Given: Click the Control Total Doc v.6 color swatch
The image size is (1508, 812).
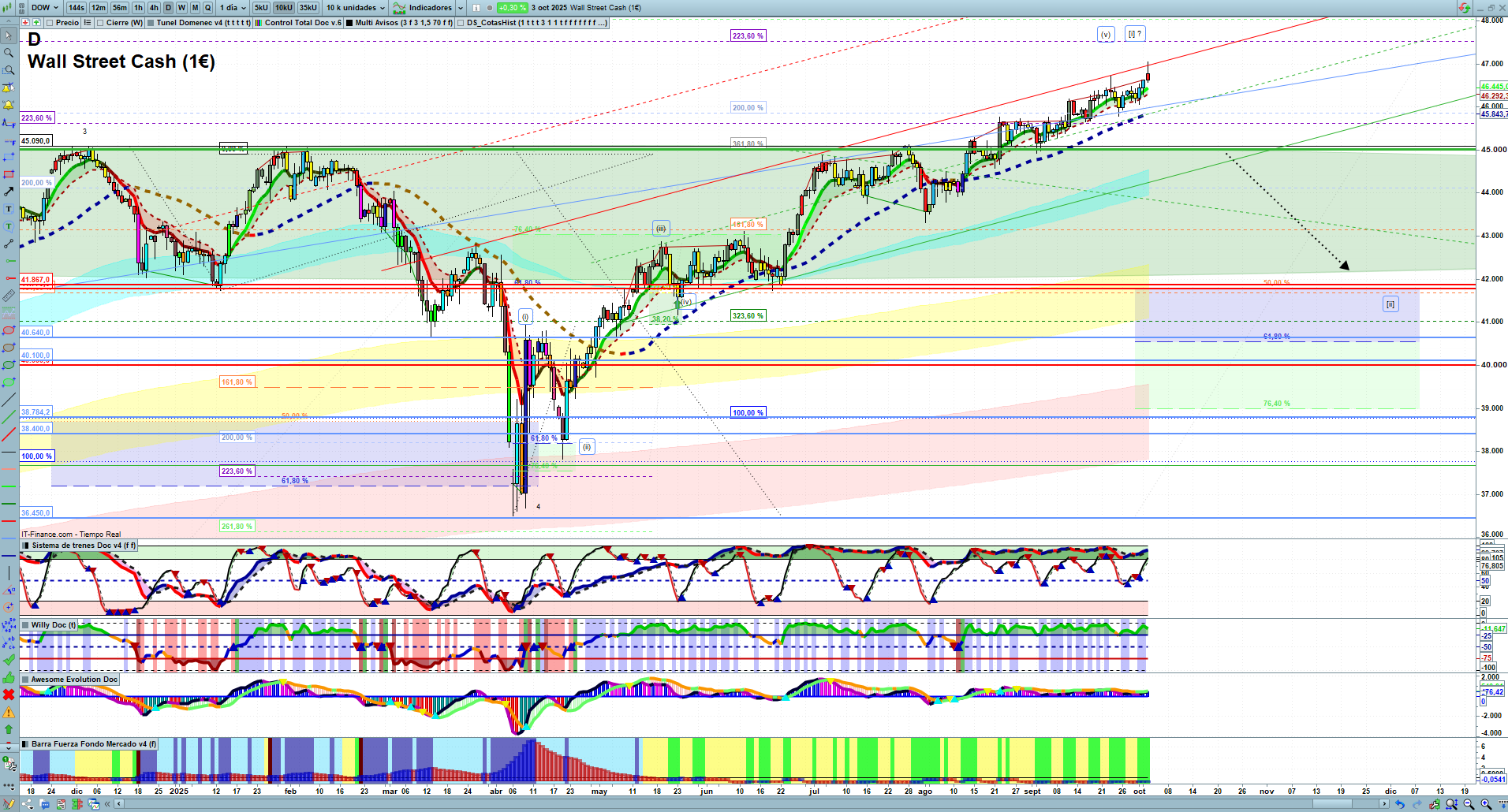Looking at the screenshot, I should tap(259, 23).
